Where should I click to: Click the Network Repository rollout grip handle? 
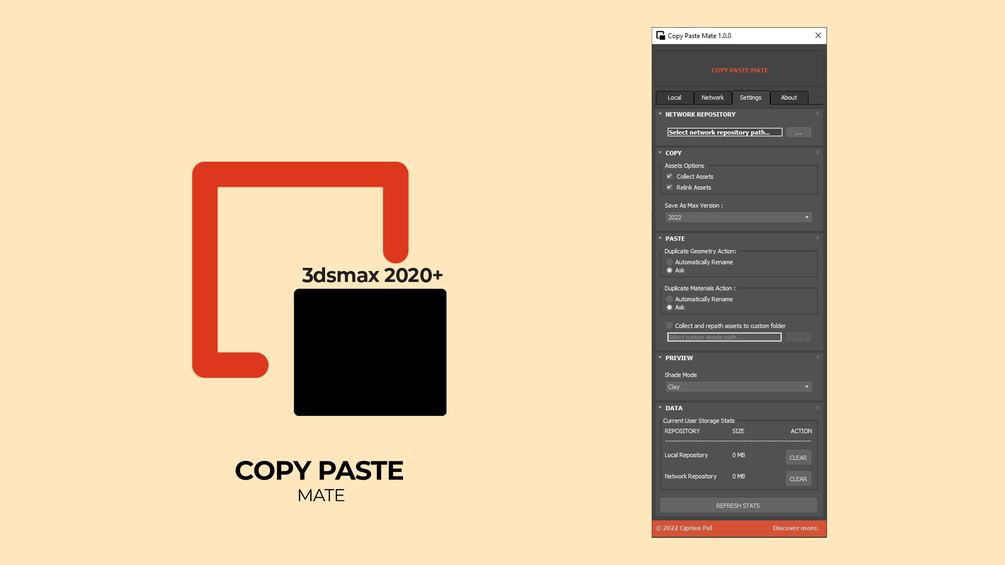coord(817,114)
